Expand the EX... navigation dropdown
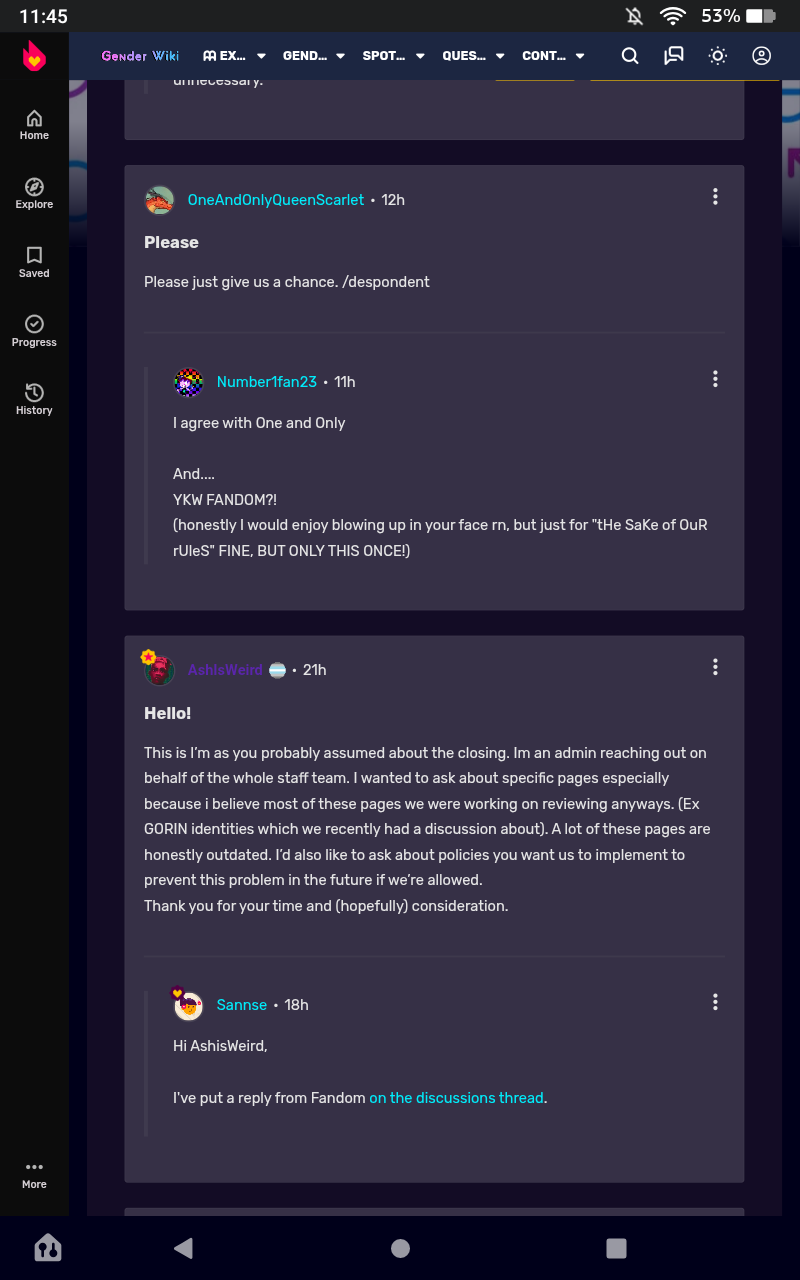800x1280 pixels. (x=235, y=56)
